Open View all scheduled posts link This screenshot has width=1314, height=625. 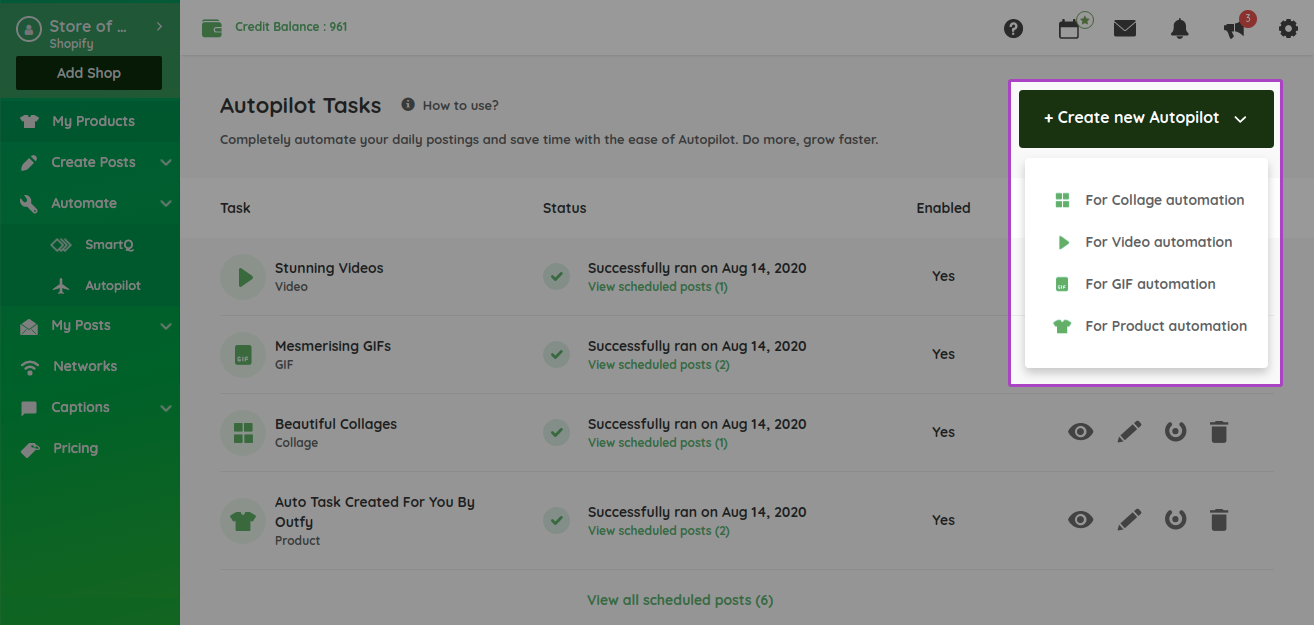click(x=680, y=600)
